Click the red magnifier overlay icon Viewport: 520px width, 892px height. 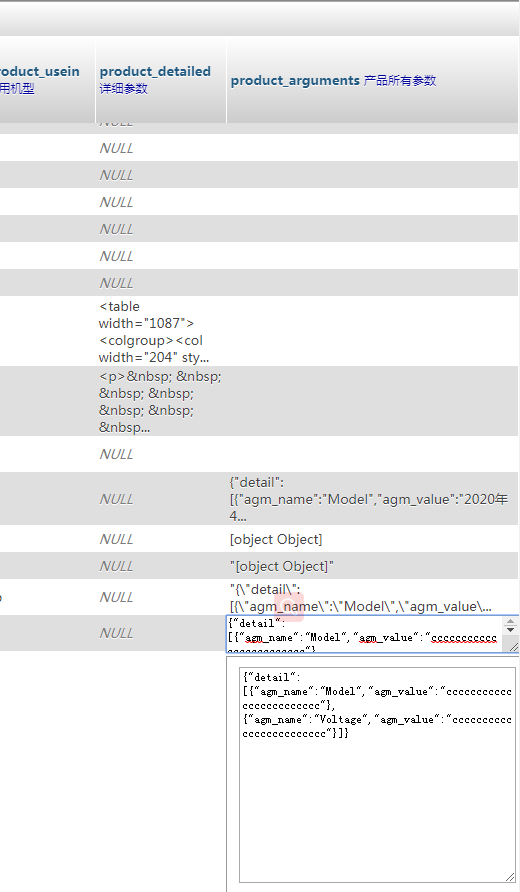pyautogui.click(x=289, y=607)
